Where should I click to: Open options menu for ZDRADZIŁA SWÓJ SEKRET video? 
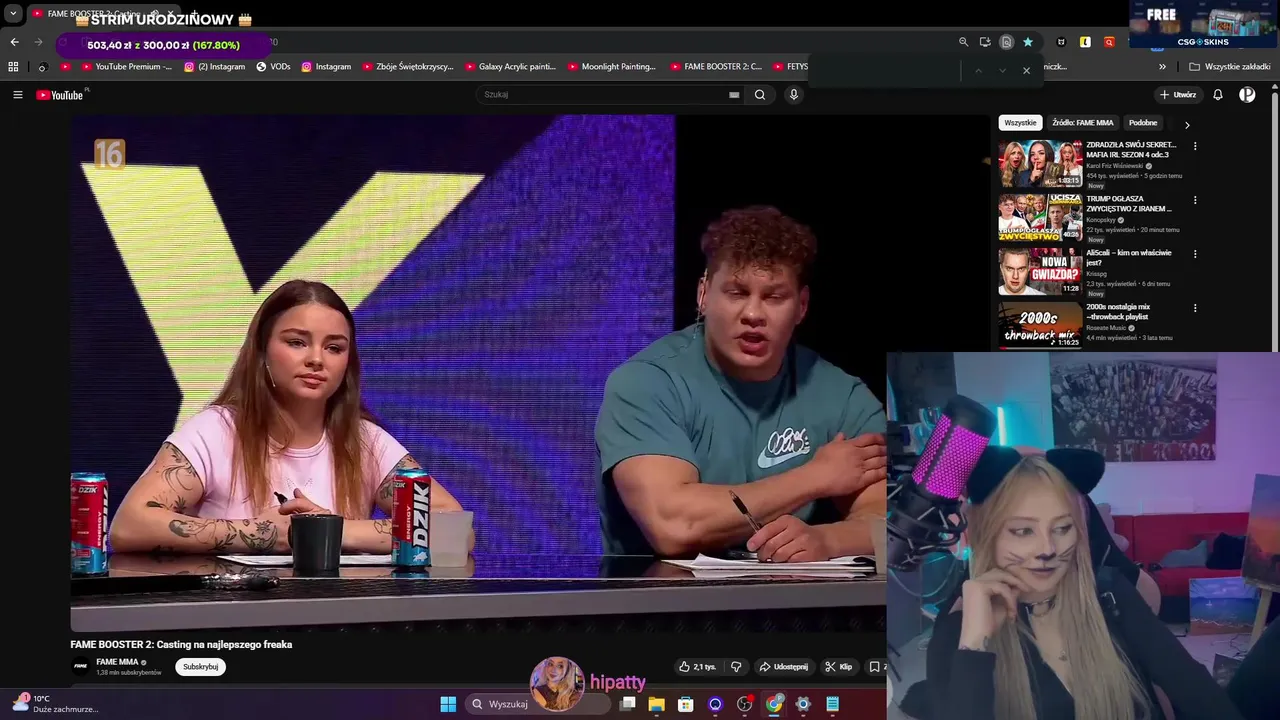1195,146
